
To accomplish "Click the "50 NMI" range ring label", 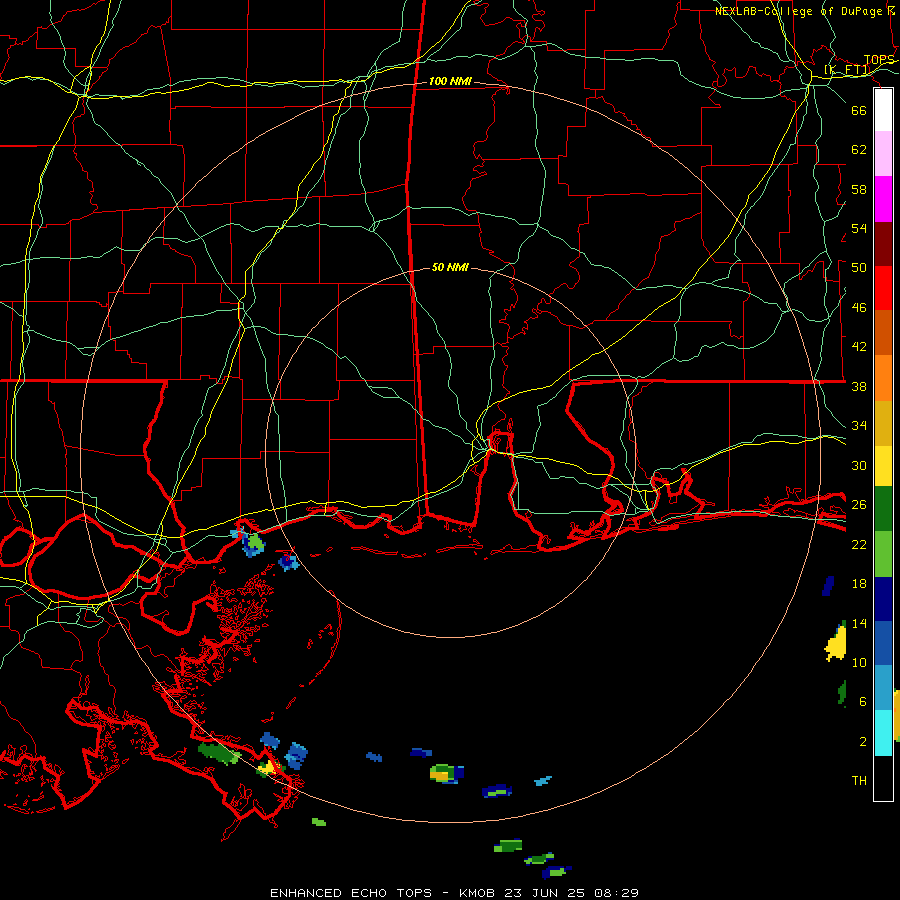I will click(450, 267).
